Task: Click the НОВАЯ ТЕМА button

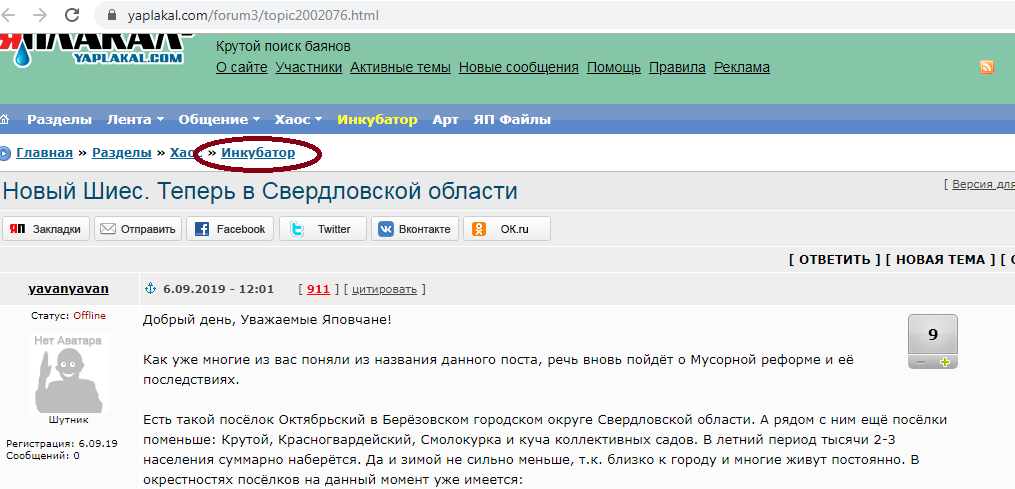Action: click(x=941, y=260)
